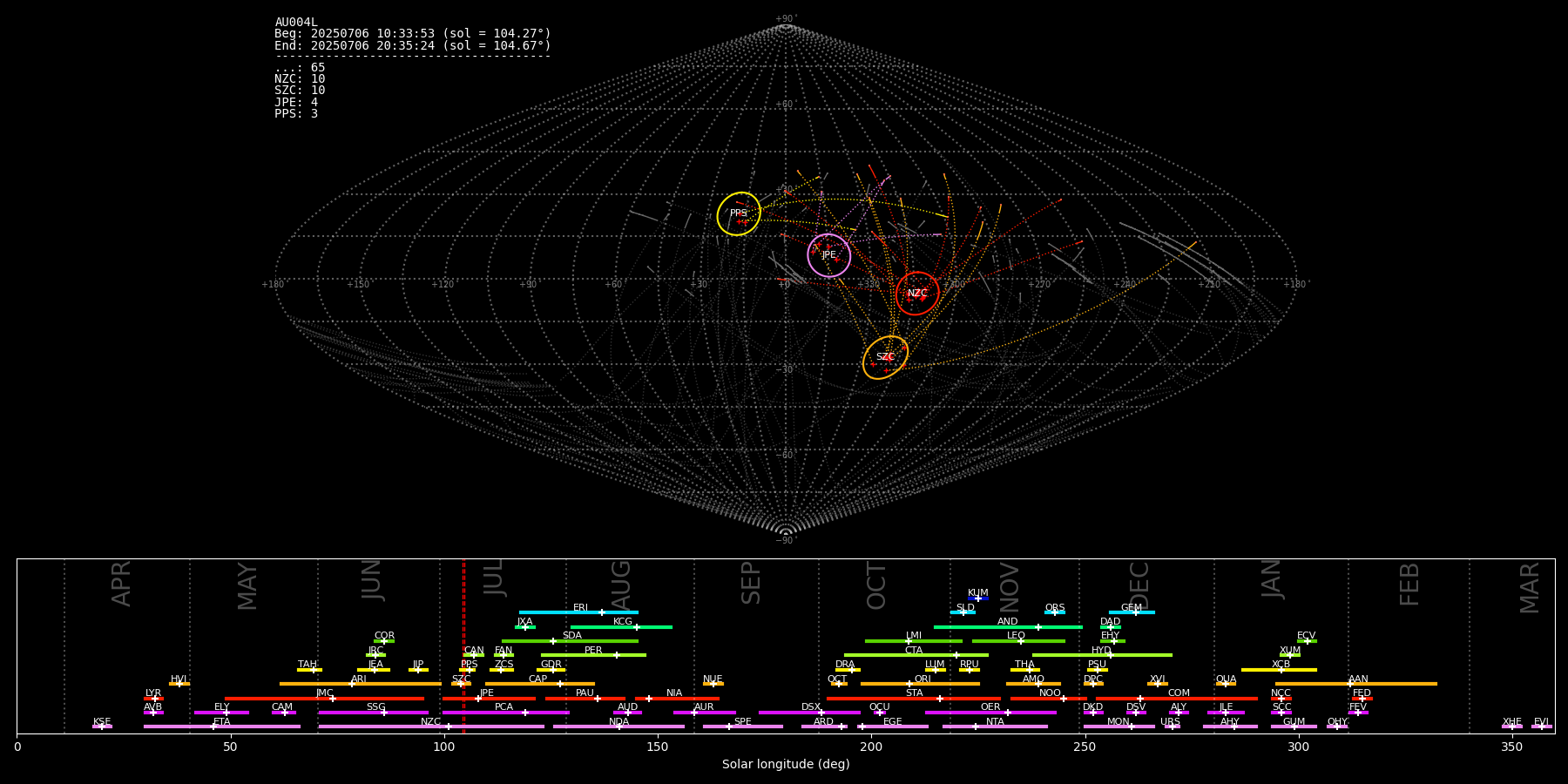Click the GEM shower label in timeline
1568x784 pixels.
(1132, 608)
